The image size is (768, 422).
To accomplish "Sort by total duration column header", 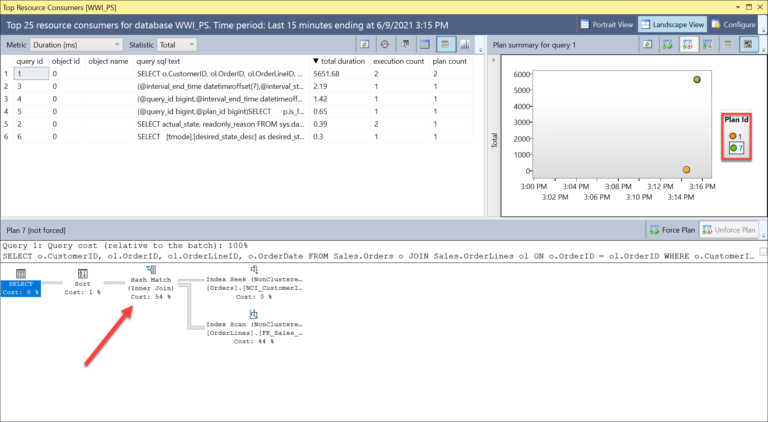I will [x=341, y=61].
